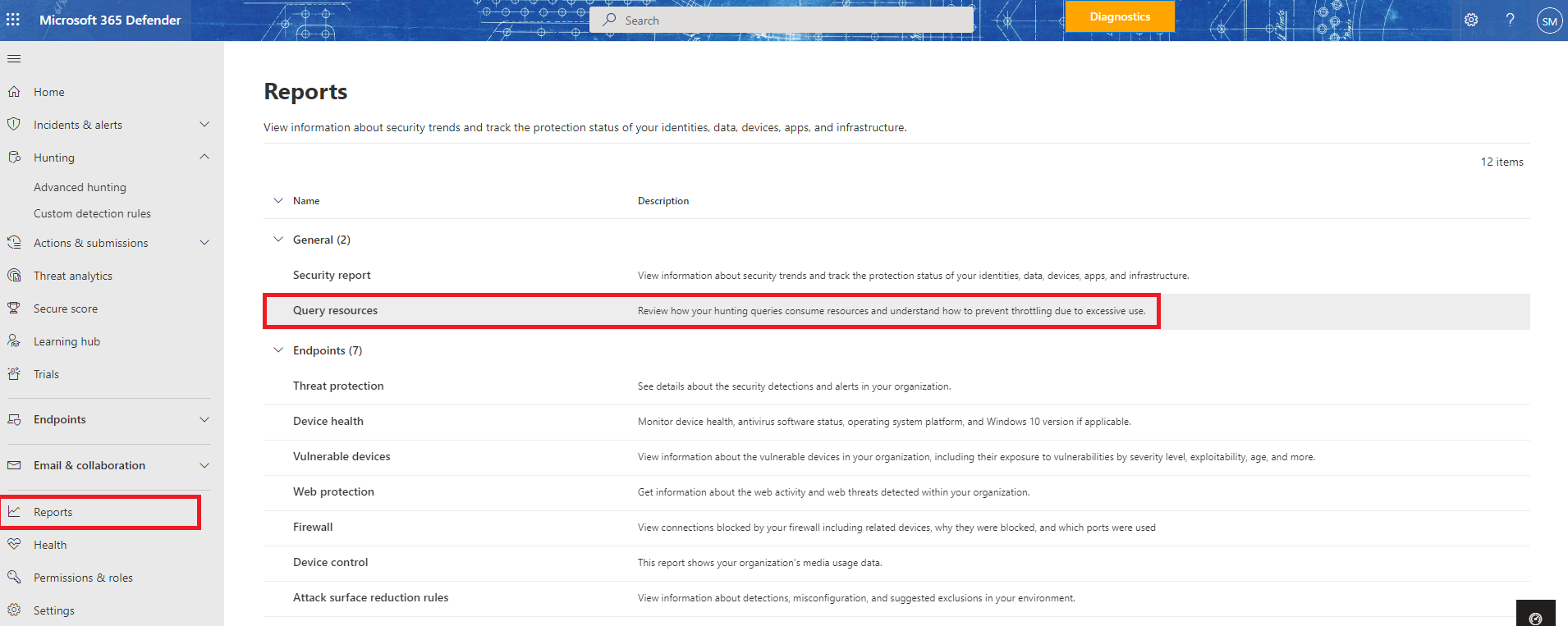Click the Threat analytics sidebar icon

coord(14,276)
